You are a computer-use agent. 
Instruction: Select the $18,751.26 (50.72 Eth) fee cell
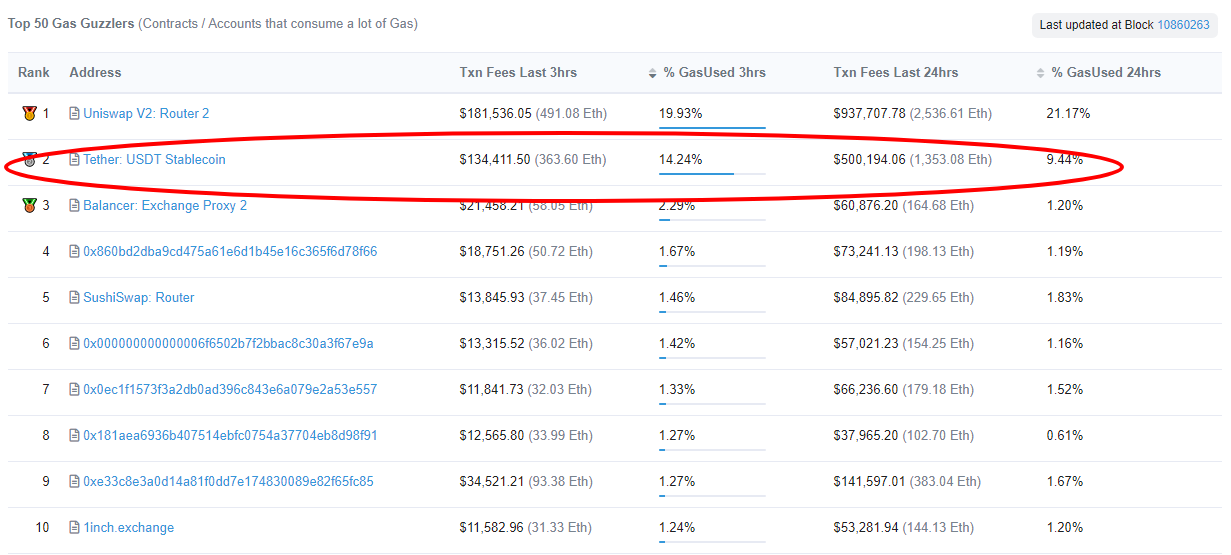(526, 251)
